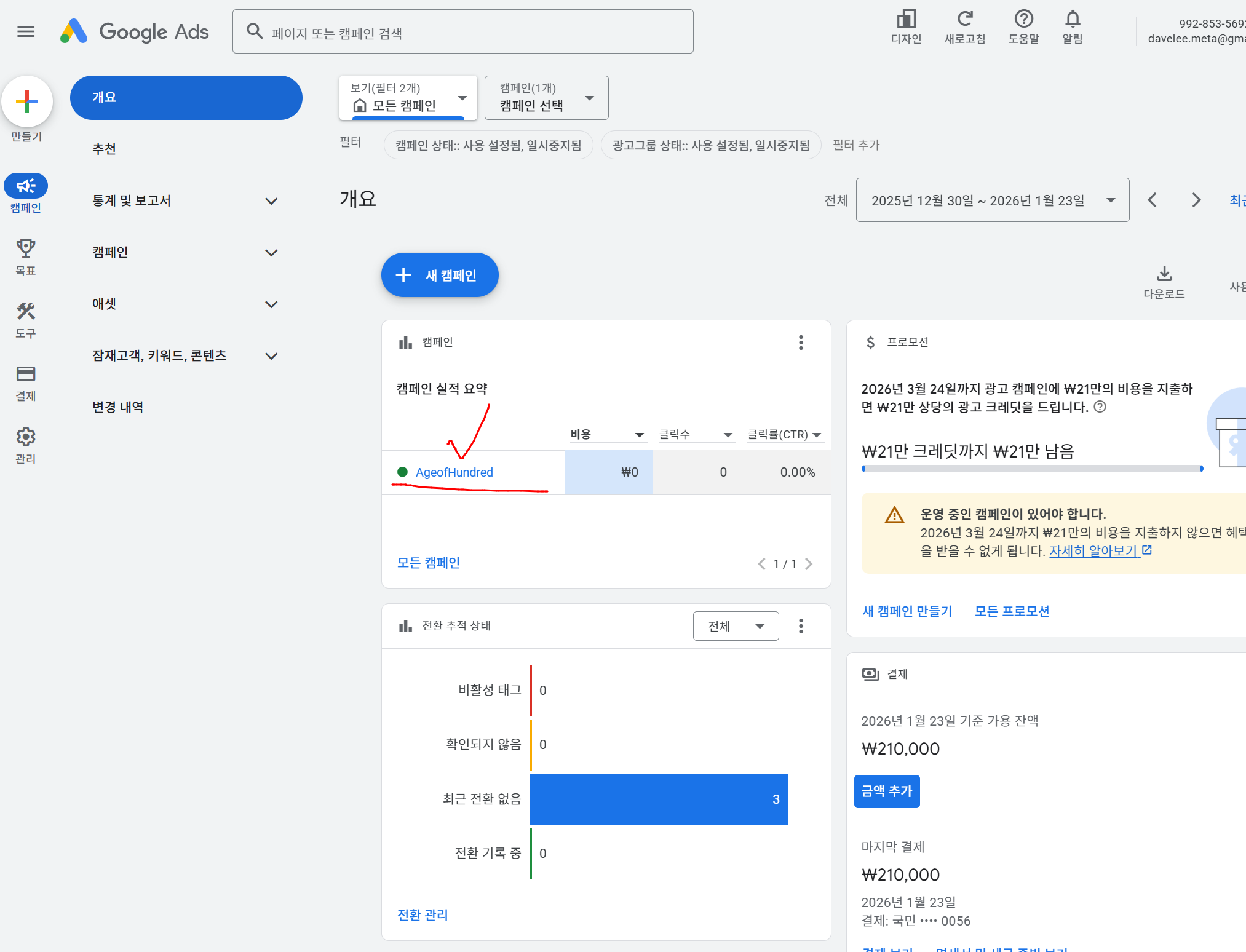
Task: Click the Refresh (새로고침) icon
Action: coord(965,20)
